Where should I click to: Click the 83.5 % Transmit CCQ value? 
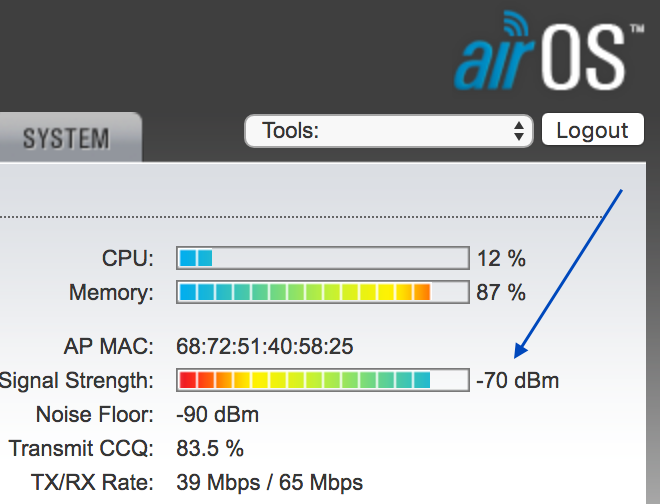(x=210, y=448)
